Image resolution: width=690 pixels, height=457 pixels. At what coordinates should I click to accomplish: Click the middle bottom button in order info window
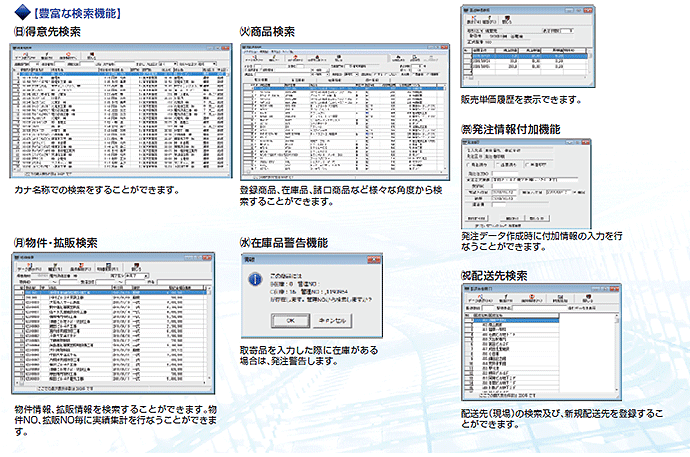pyautogui.click(x=512, y=218)
